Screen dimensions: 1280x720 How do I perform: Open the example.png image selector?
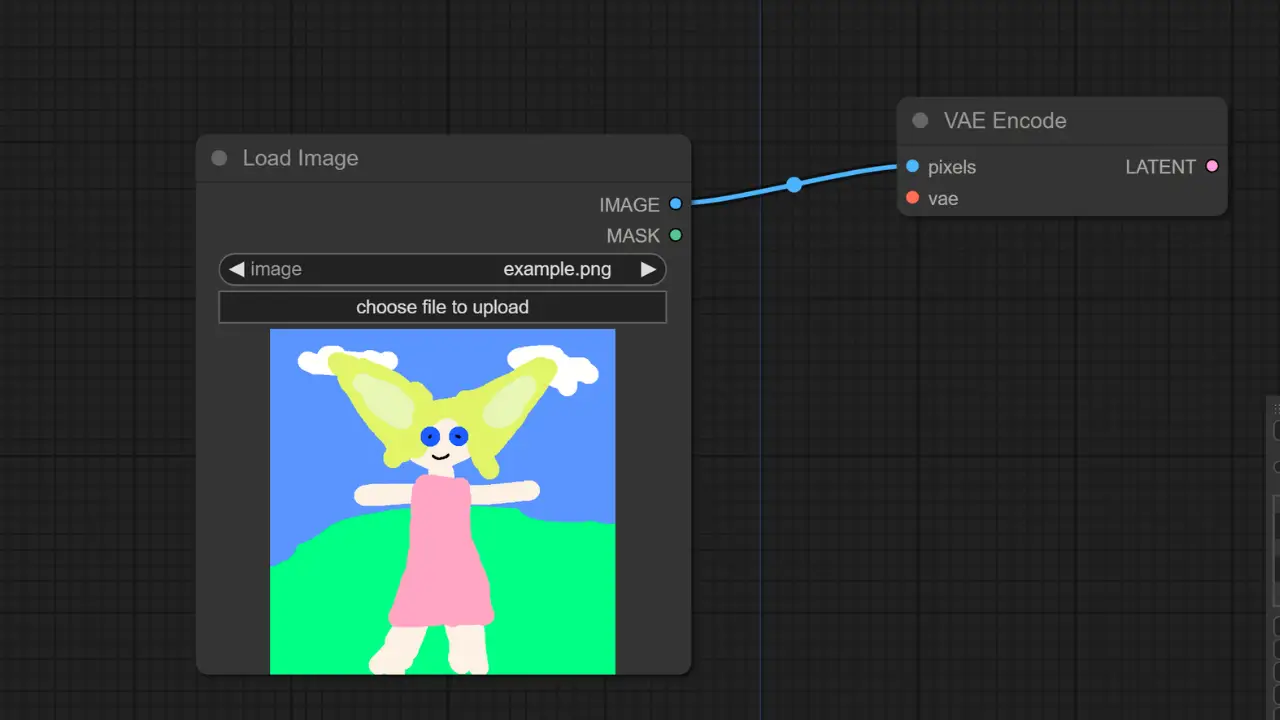click(x=442, y=269)
